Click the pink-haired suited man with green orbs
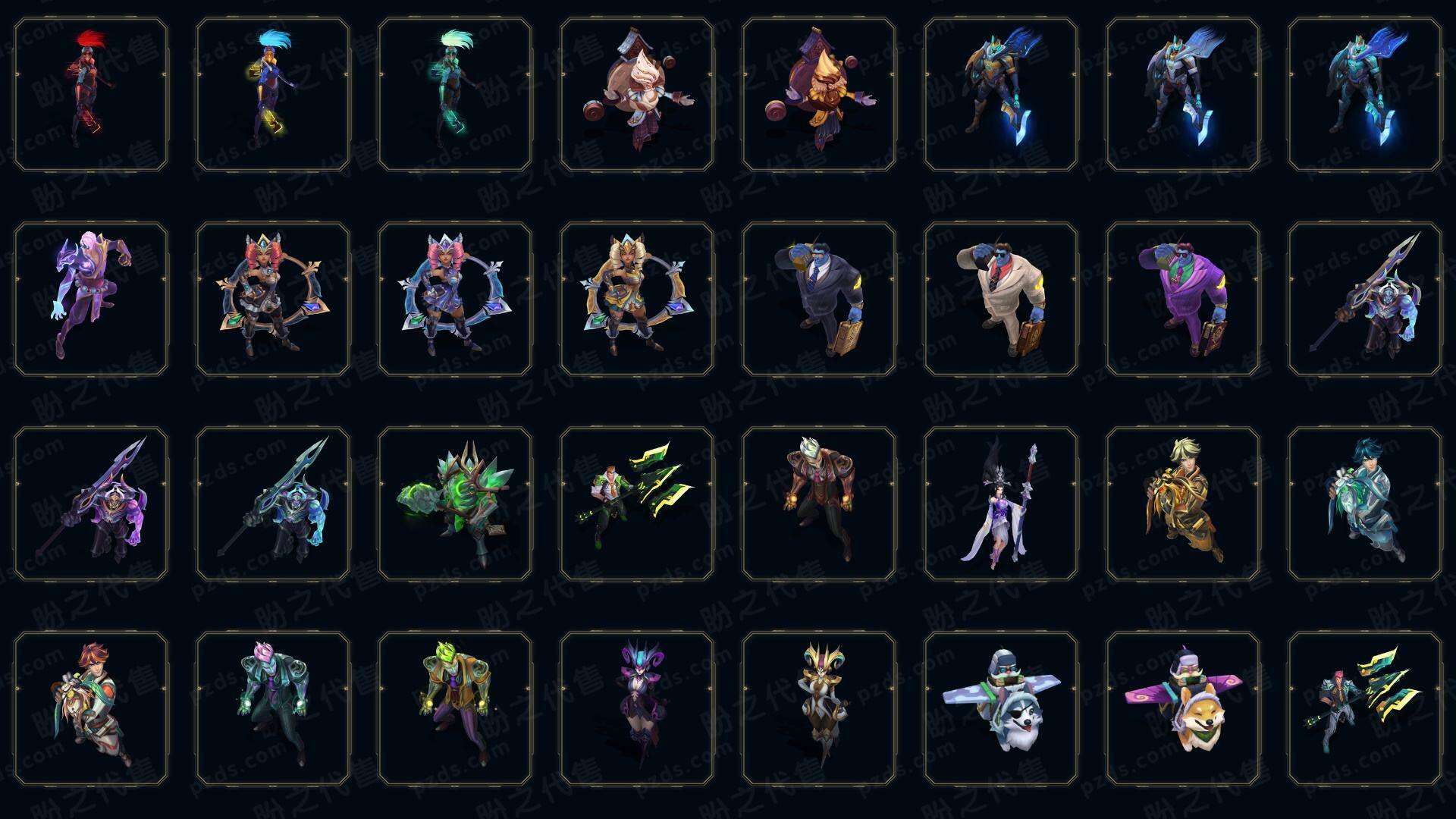 pos(273,709)
